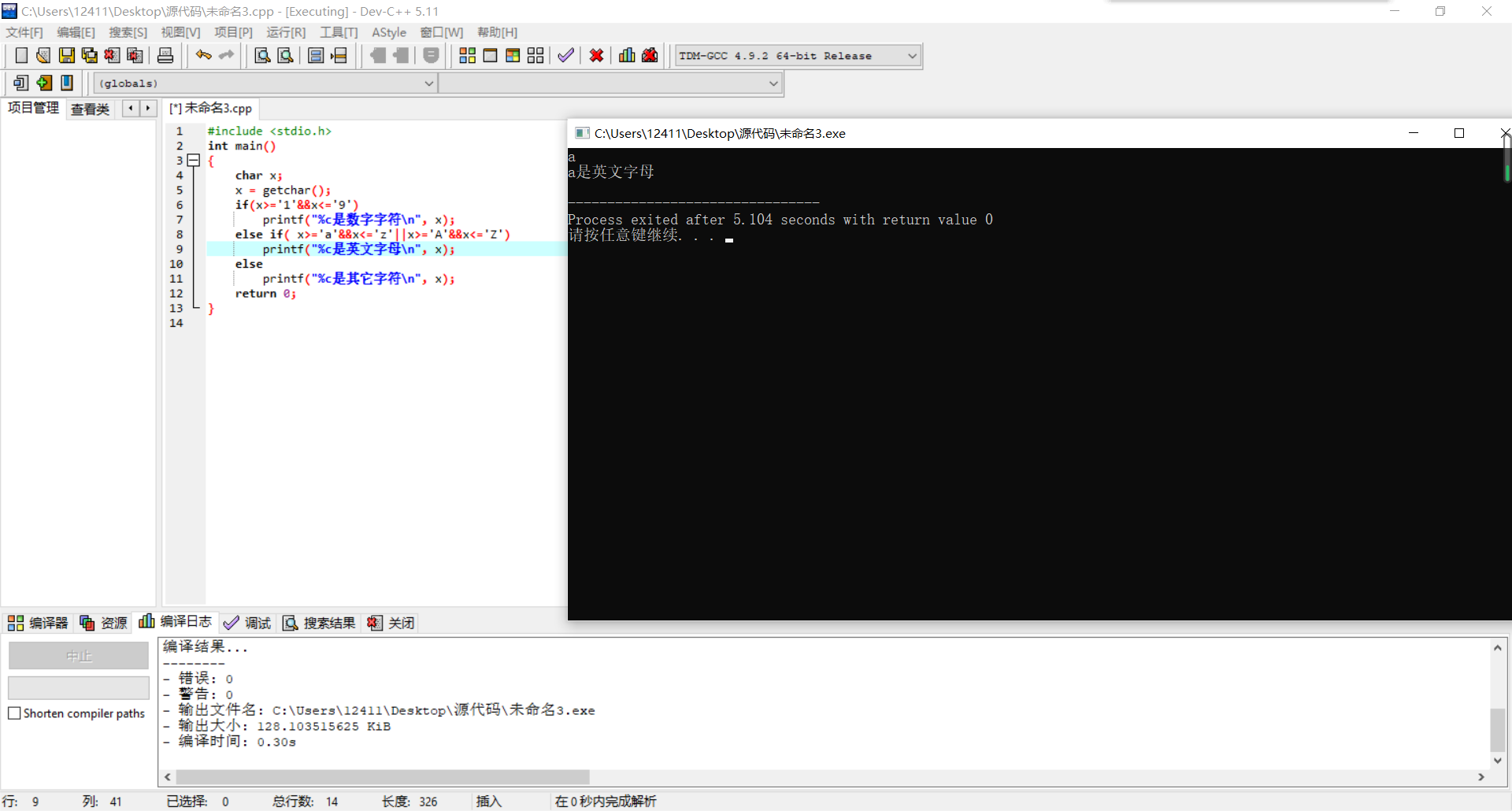The height and width of the screenshot is (811, 1512).
Task: Close all files using toolbar icon
Action: [x=135, y=55]
